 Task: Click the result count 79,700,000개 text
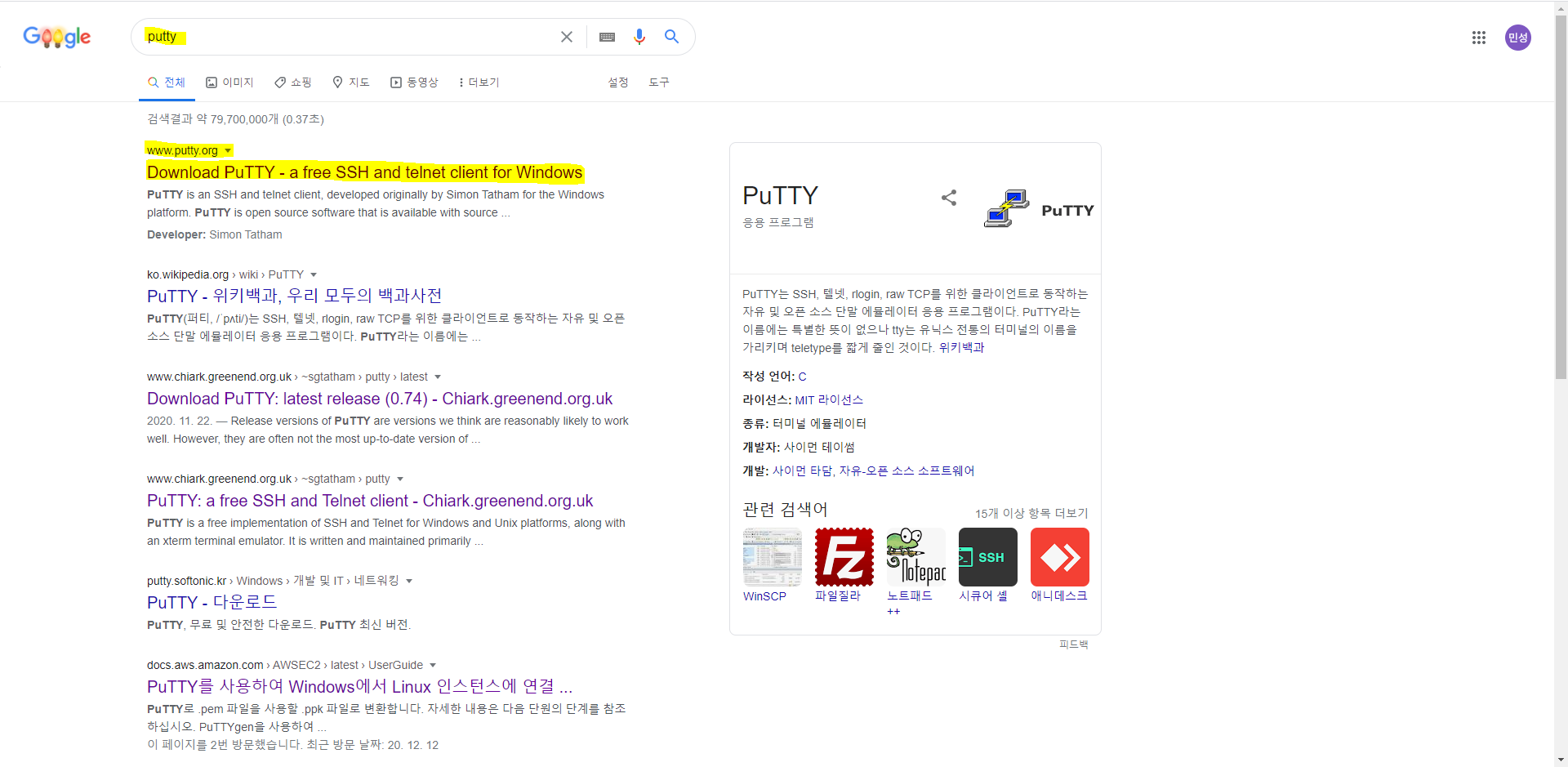pyautogui.click(x=235, y=119)
